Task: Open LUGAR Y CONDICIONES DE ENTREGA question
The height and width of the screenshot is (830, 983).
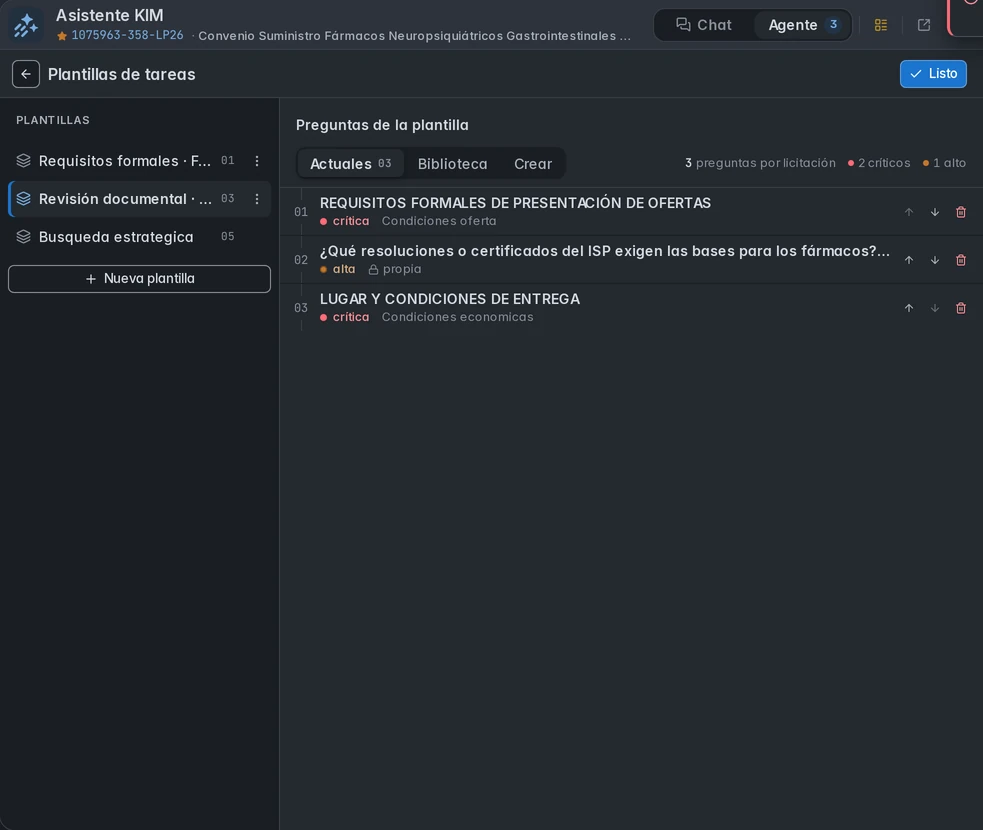Action: pyautogui.click(x=449, y=299)
